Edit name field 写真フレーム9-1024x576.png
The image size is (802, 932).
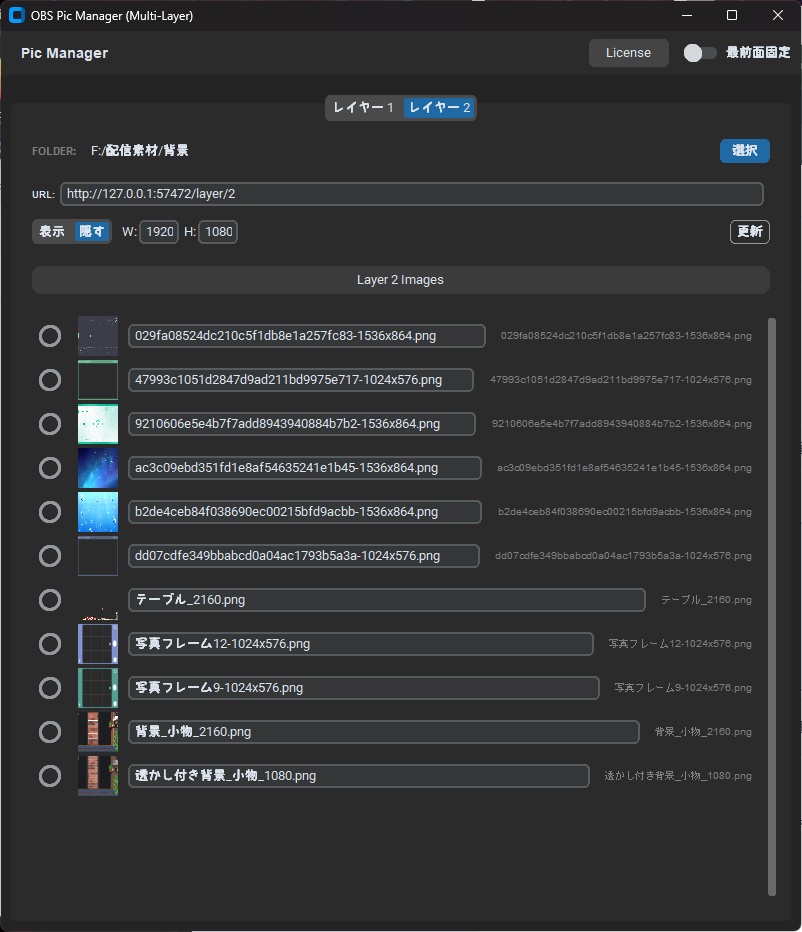click(364, 688)
